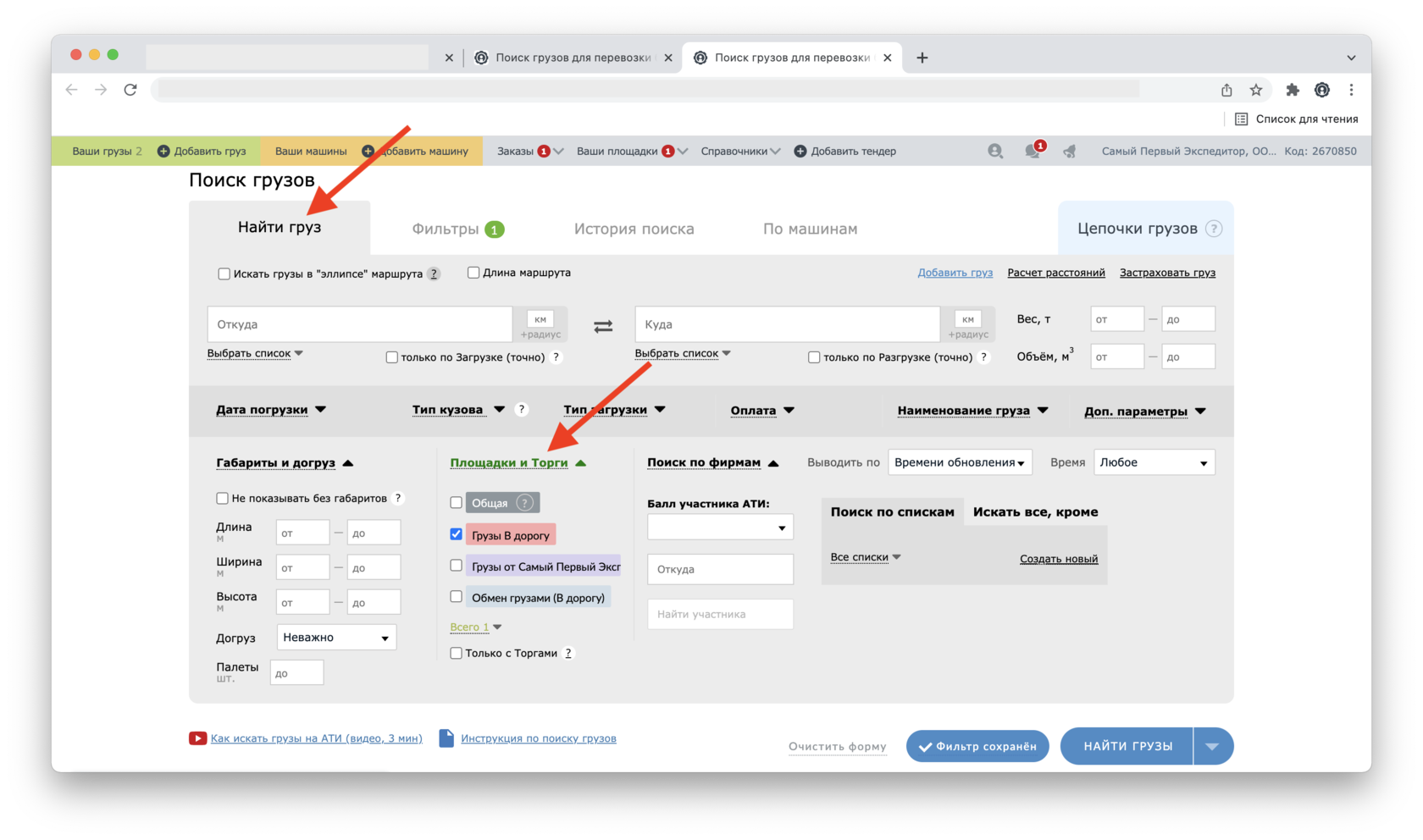Open new browser tab with plus icon
The height and width of the screenshot is (840, 1423).
pyautogui.click(x=922, y=58)
